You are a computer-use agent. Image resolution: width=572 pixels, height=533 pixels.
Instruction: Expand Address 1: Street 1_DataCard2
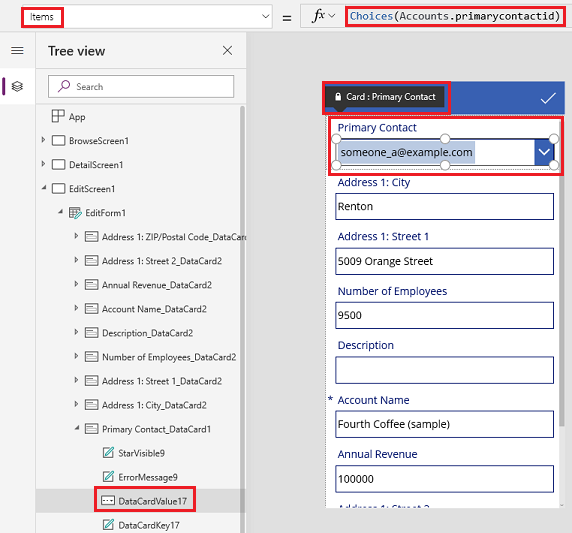point(76,380)
